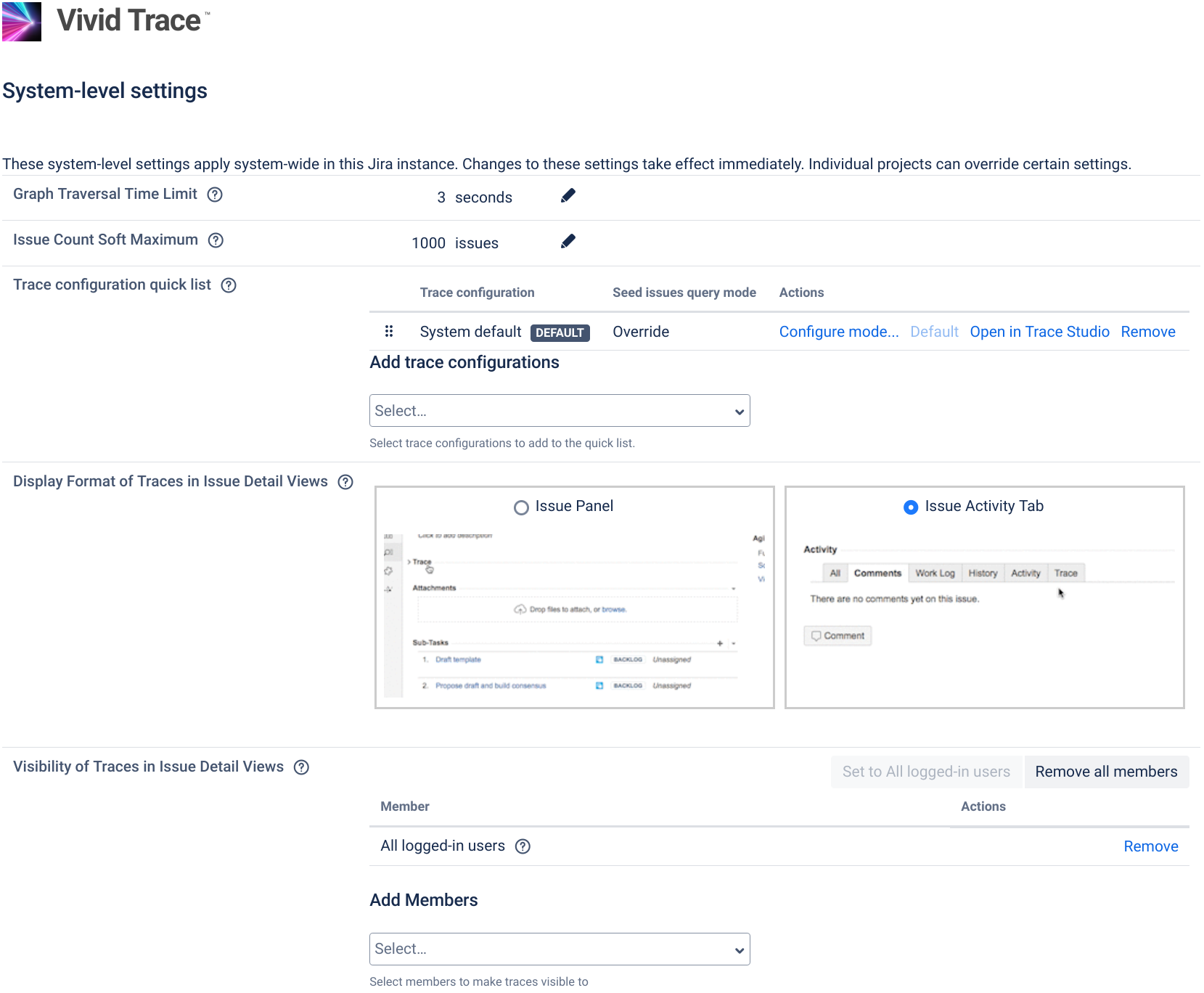Edit the Issue Count Soft Maximum value
This screenshot has height=993, width=1204.
coord(568,241)
